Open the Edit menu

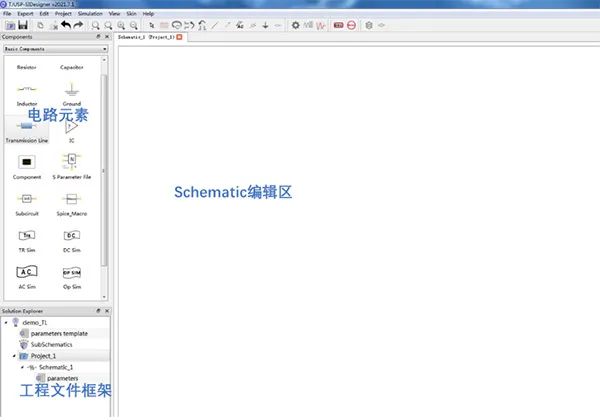click(x=44, y=13)
